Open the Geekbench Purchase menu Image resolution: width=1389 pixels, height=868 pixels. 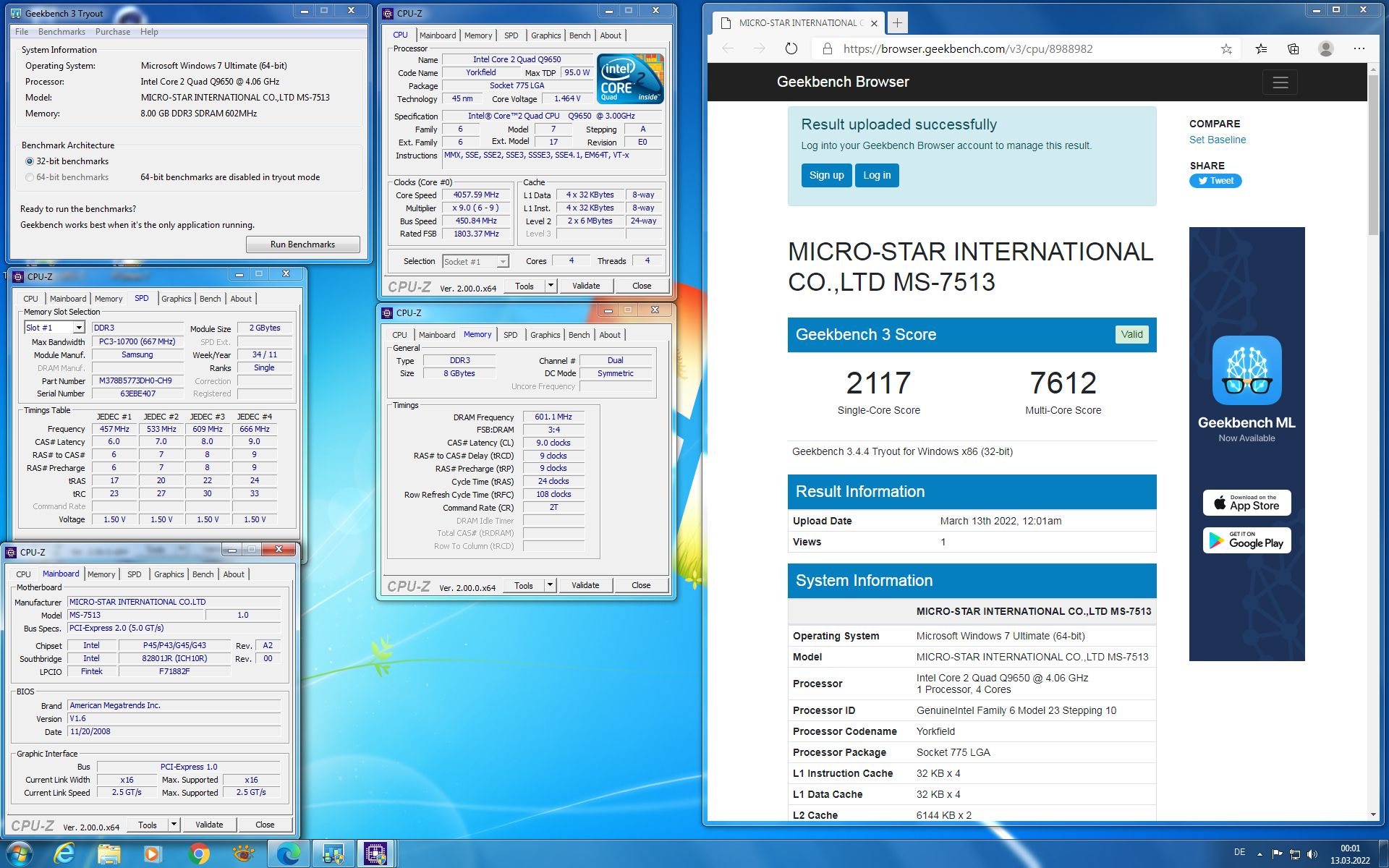(x=113, y=32)
